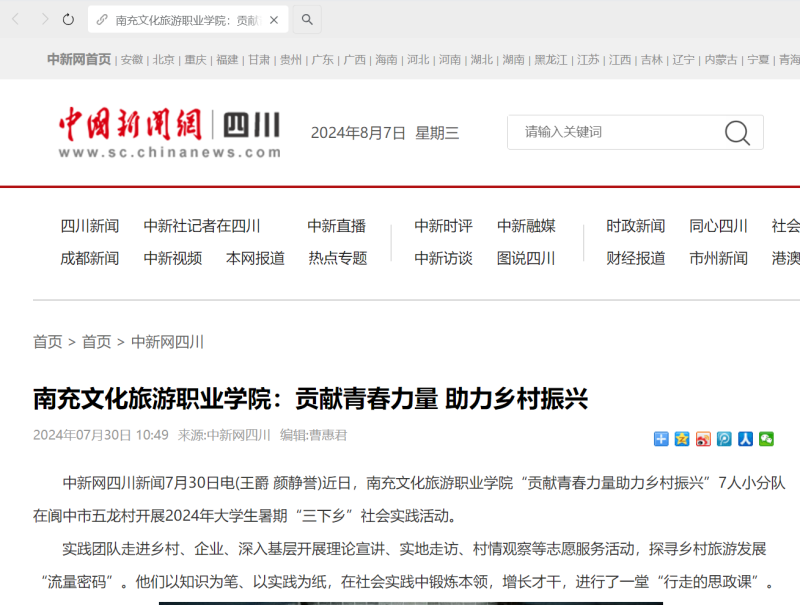Reload the page with the refresh icon
Viewport: 800px width, 605px height.
[68, 19]
